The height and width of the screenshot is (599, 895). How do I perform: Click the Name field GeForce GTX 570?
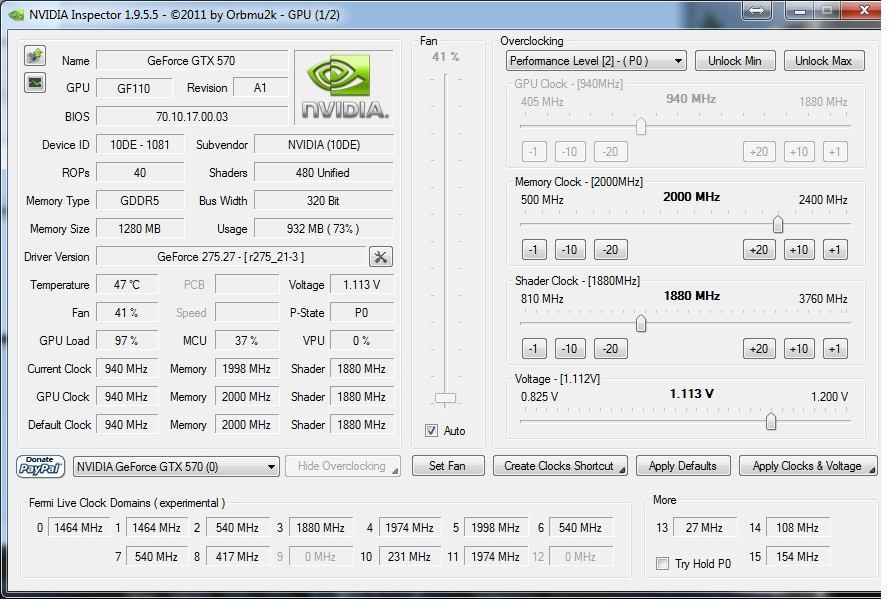click(x=192, y=61)
